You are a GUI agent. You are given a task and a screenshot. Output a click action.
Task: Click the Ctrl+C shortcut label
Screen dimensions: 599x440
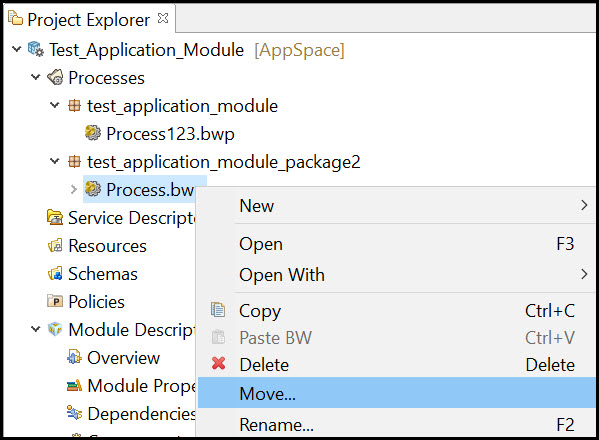pos(550,311)
